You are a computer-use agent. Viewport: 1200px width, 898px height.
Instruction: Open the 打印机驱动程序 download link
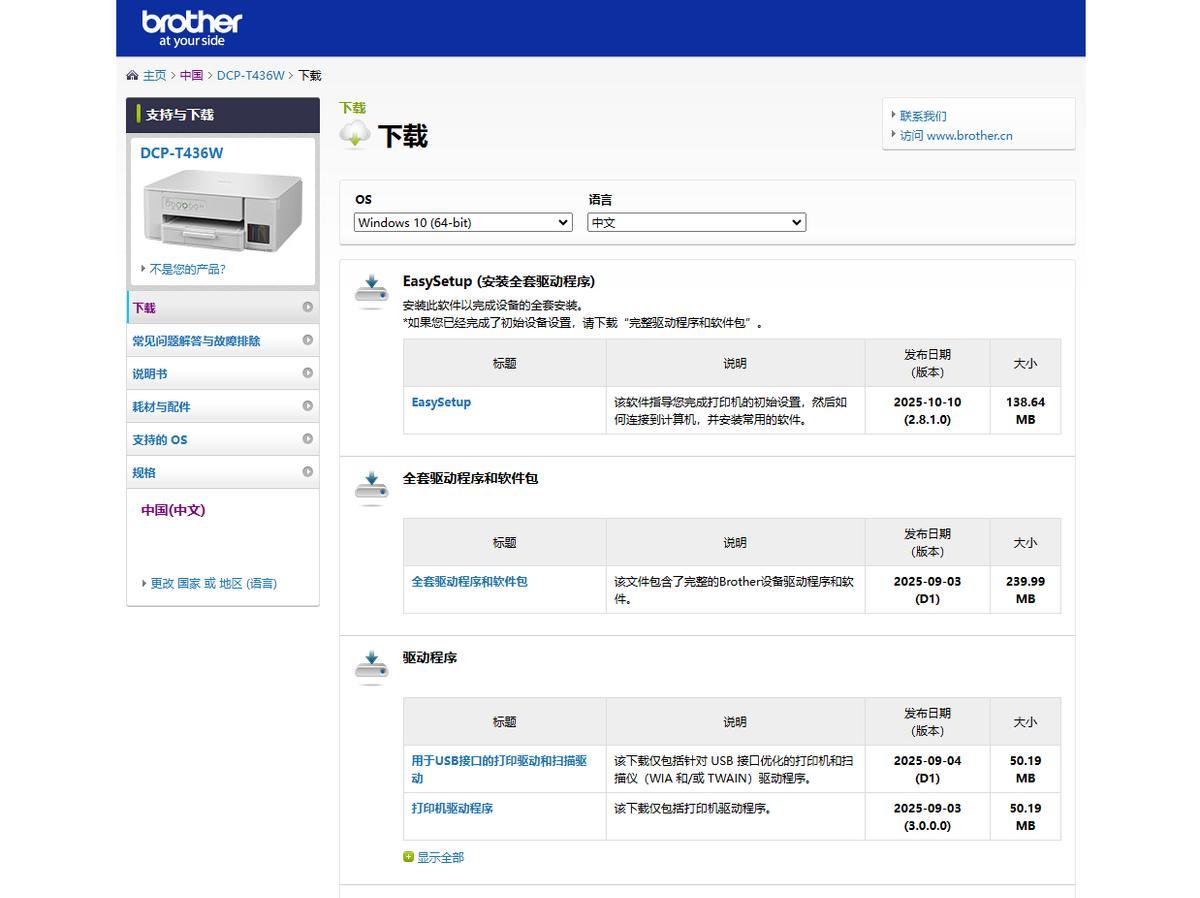(x=452, y=808)
